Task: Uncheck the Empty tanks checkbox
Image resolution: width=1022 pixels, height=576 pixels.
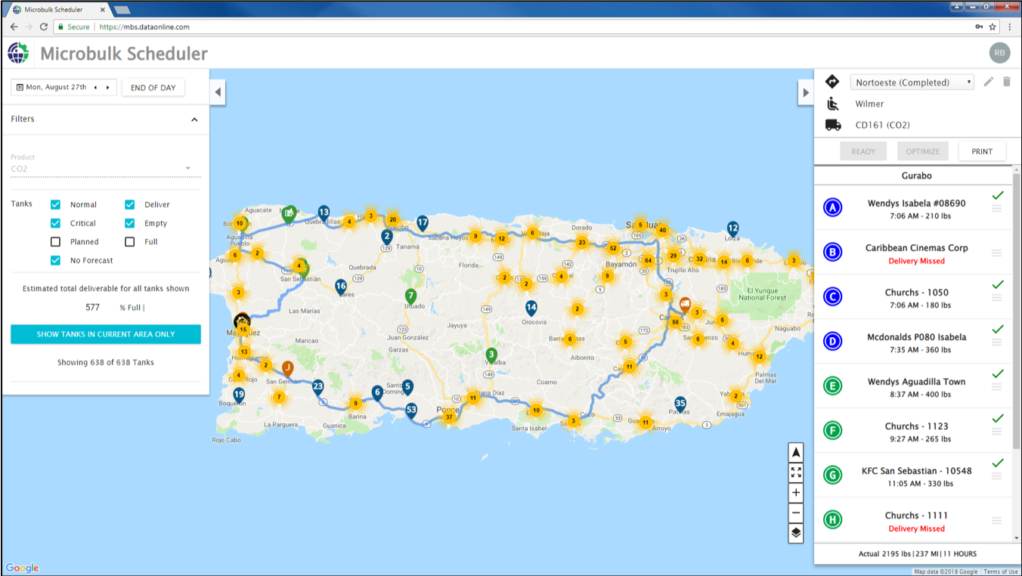Action: pos(130,223)
